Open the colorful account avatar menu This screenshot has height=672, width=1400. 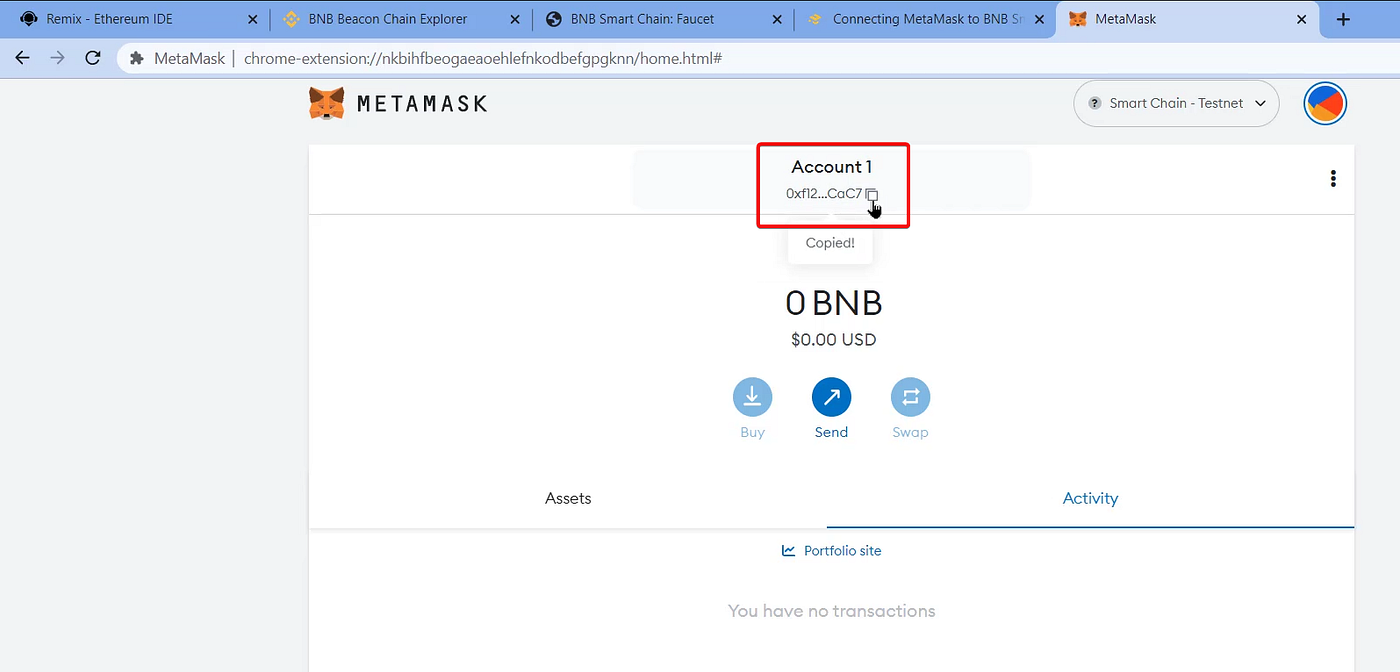1325,103
